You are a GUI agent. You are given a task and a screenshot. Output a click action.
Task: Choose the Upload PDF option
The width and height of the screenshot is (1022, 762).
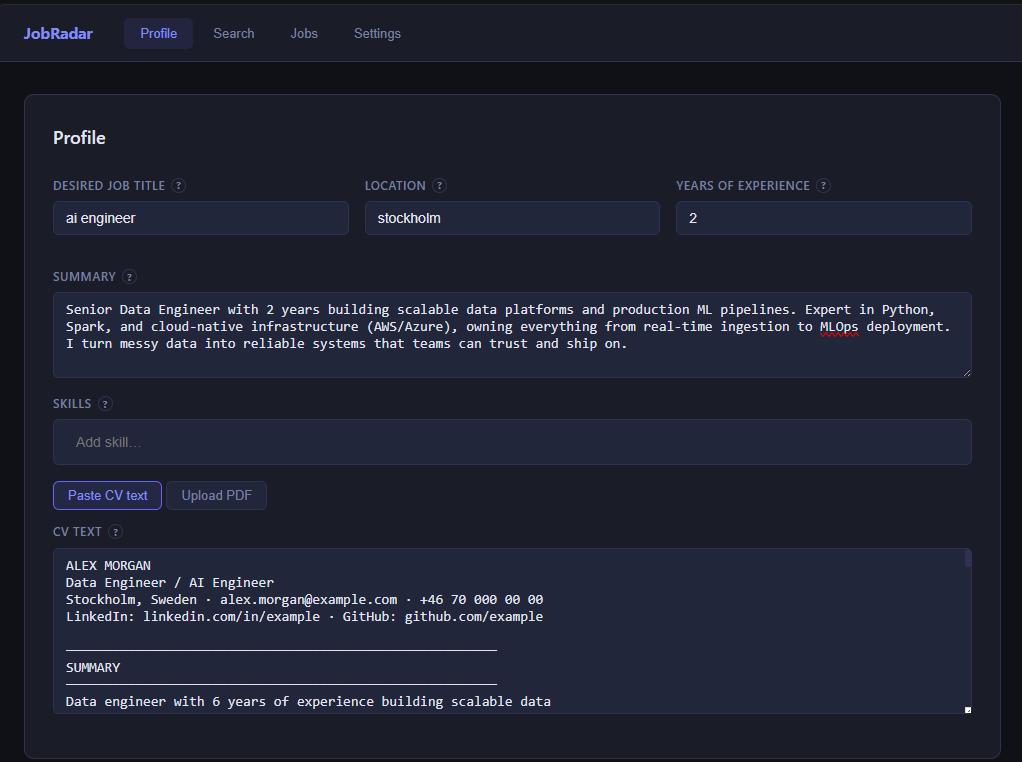click(x=216, y=495)
